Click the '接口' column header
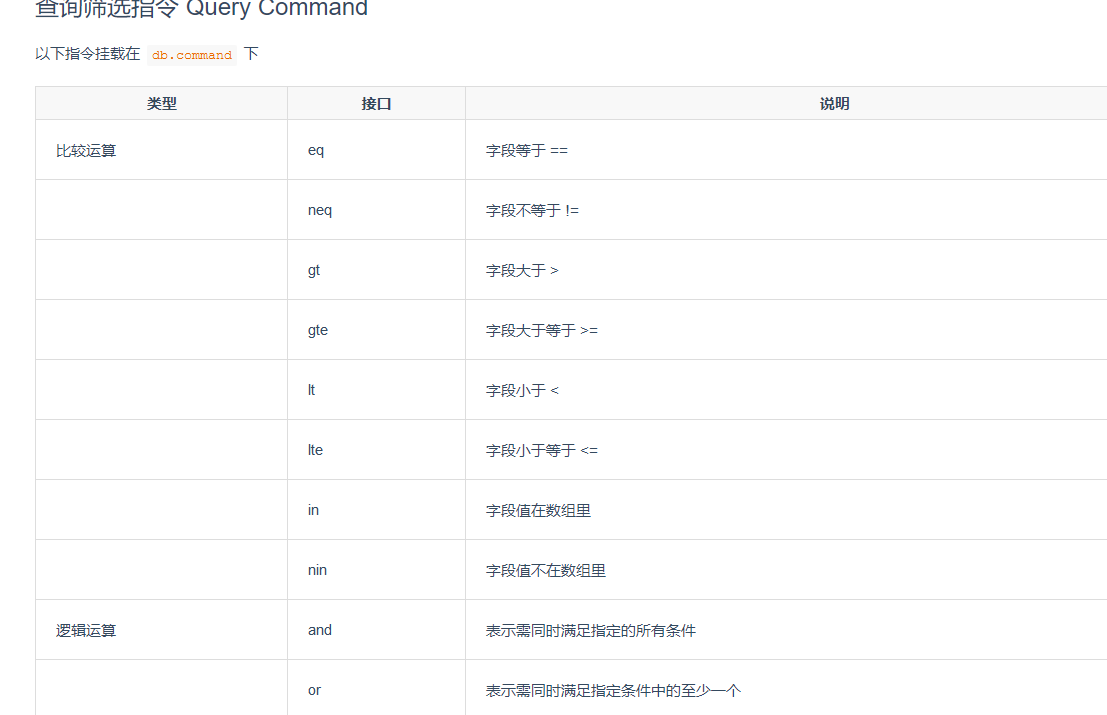 pyautogui.click(x=376, y=104)
